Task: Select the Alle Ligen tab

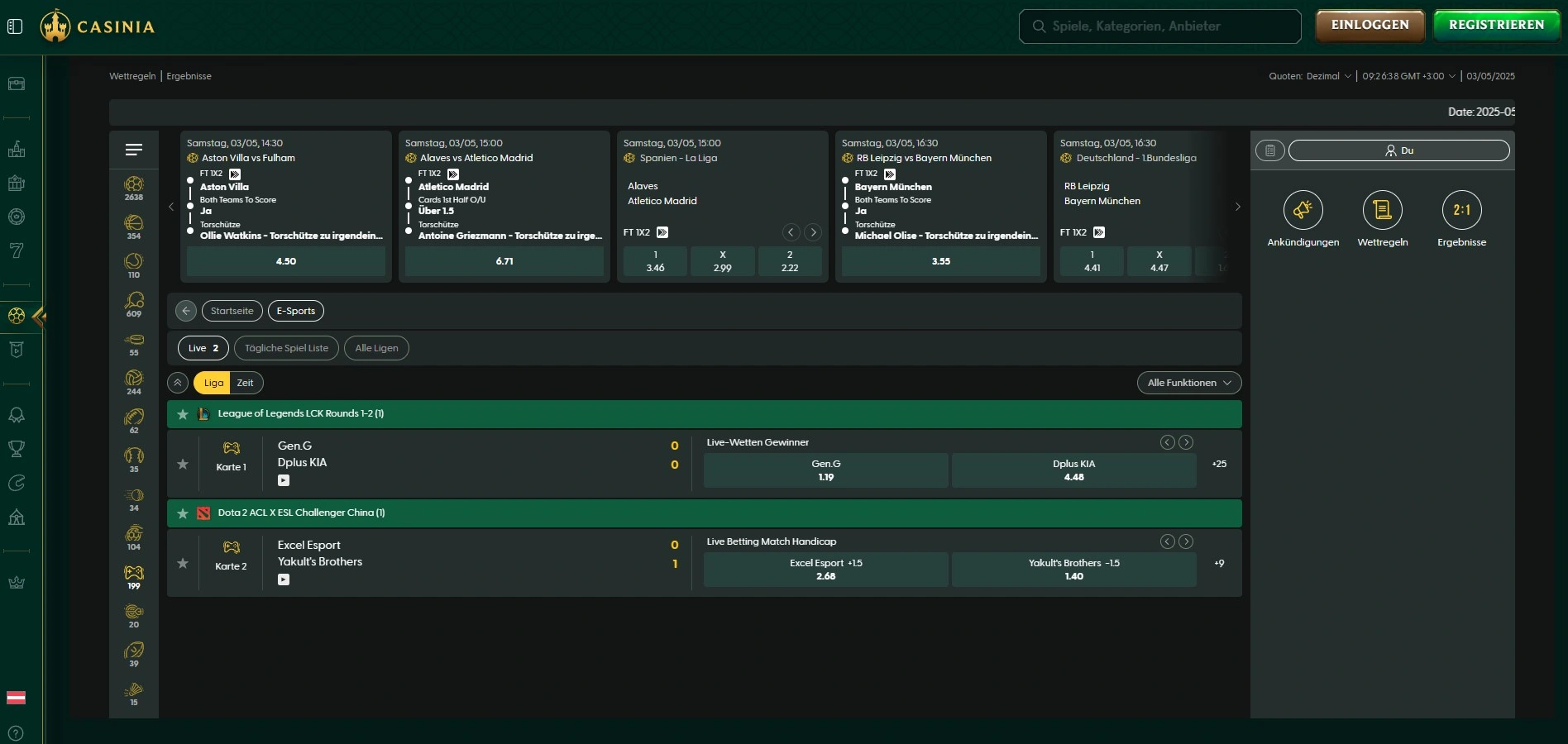Action: coord(376,348)
